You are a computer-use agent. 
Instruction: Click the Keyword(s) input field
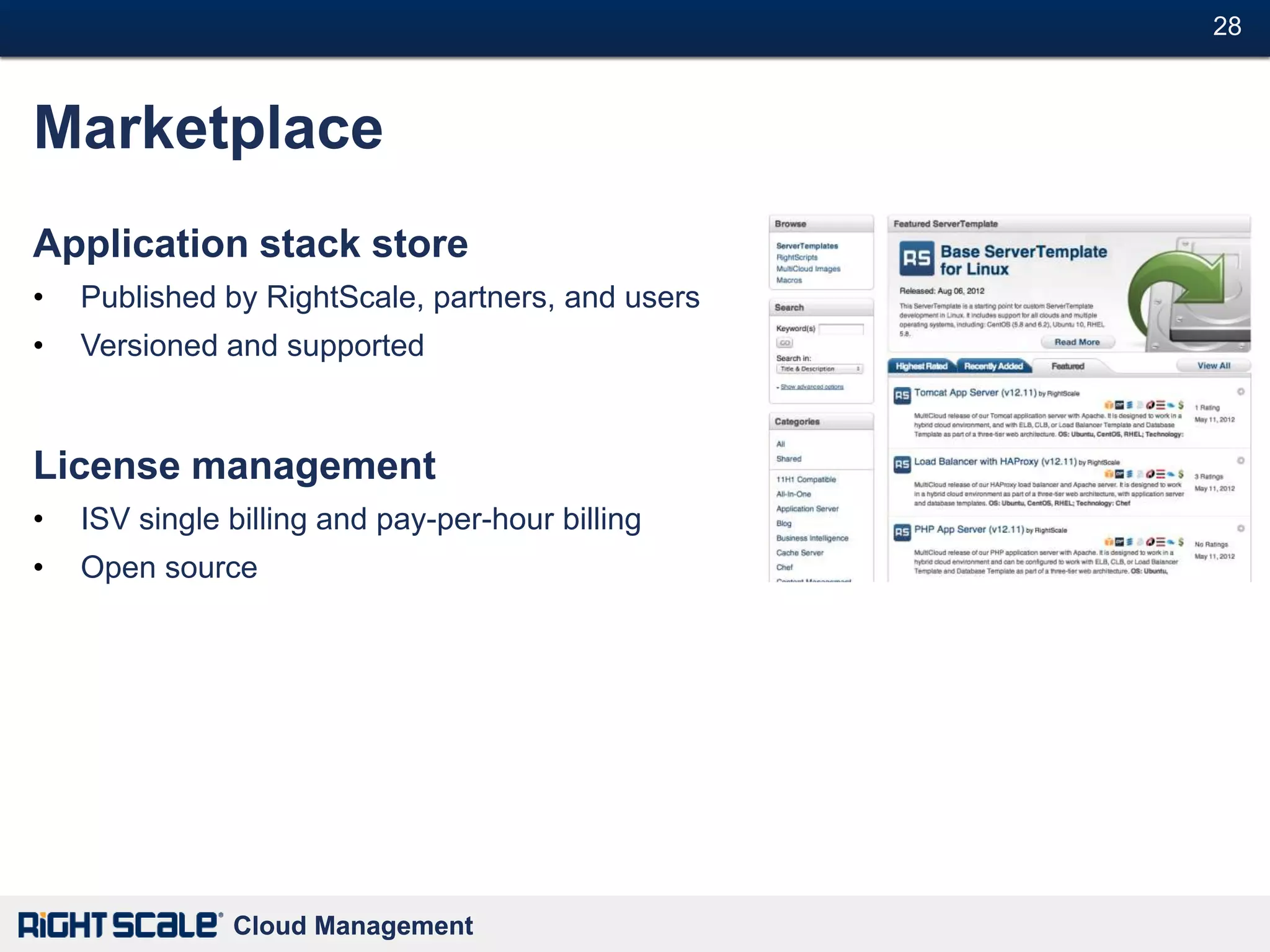point(841,329)
